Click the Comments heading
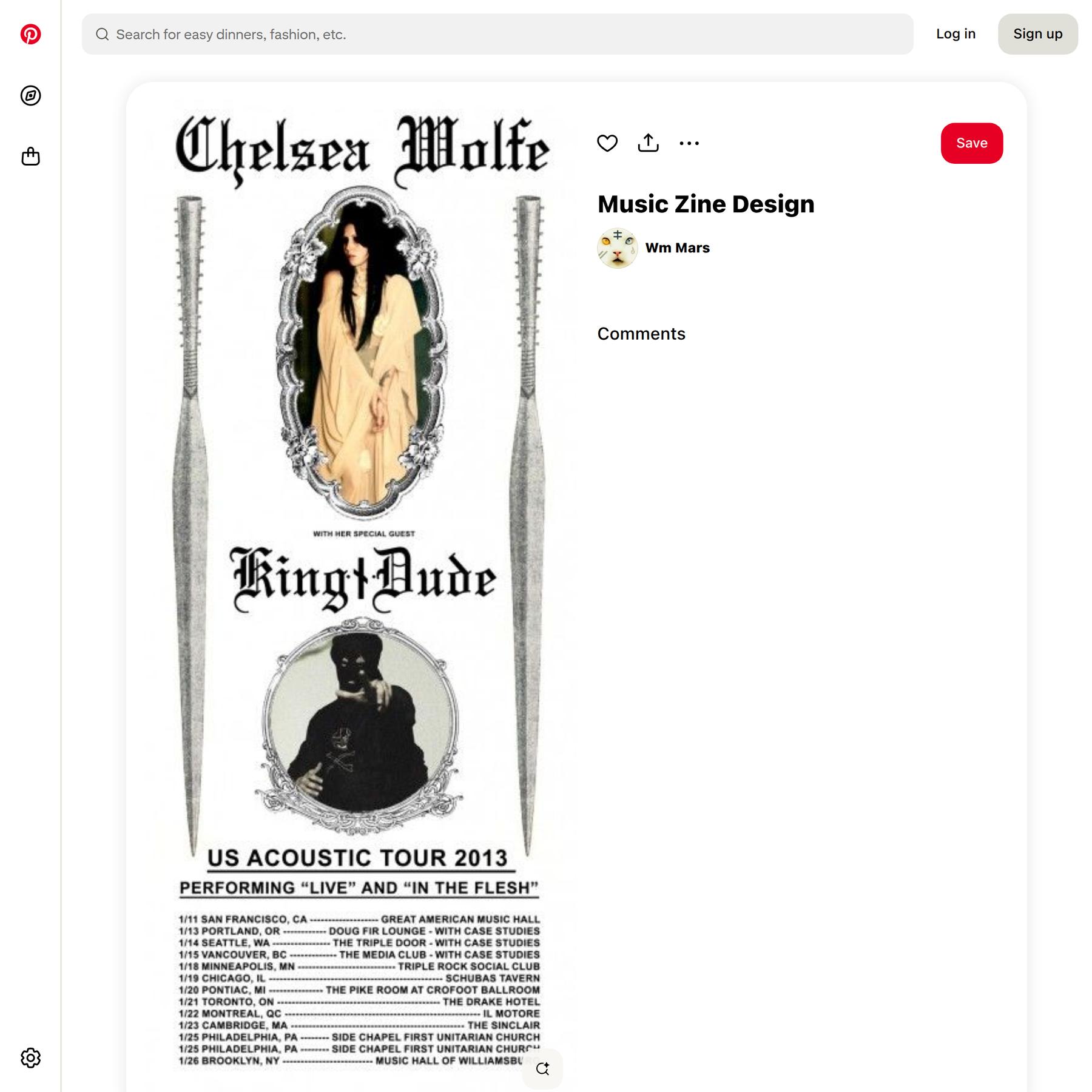The image size is (1092, 1092). click(x=641, y=334)
